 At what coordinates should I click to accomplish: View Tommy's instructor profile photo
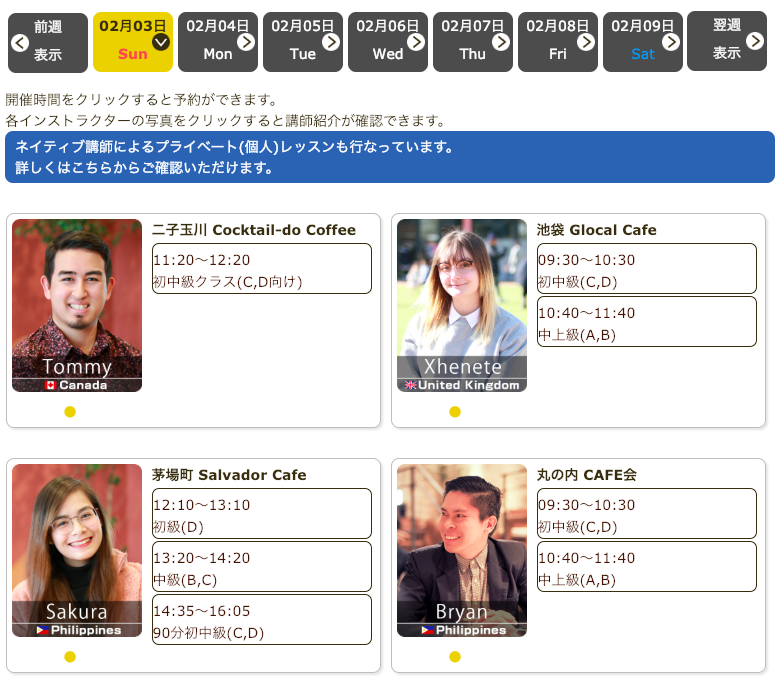(77, 305)
